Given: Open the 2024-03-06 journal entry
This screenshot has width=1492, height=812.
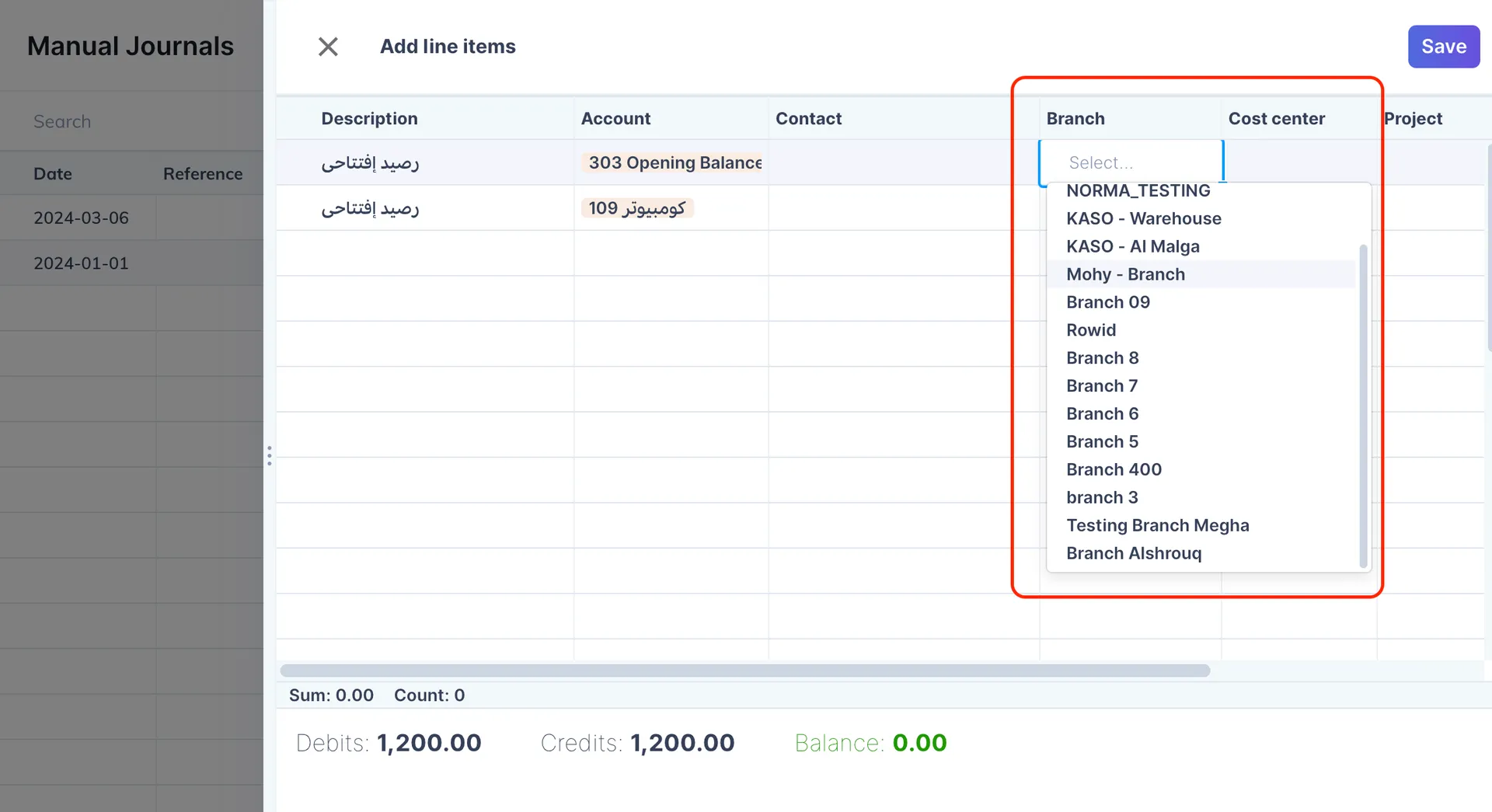Looking at the screenshot, I should pyautogui.click(x=81, y=218).
